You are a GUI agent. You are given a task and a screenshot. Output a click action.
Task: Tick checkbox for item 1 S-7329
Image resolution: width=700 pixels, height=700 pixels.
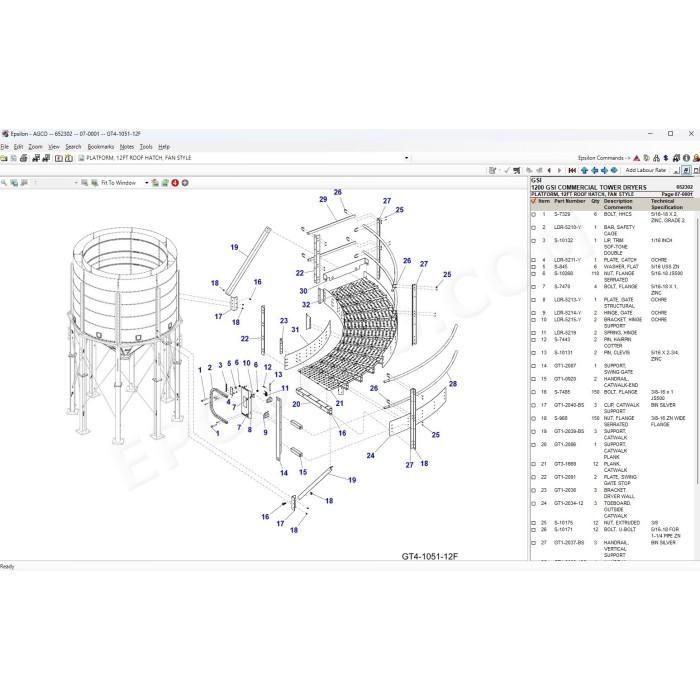(533, 215)
